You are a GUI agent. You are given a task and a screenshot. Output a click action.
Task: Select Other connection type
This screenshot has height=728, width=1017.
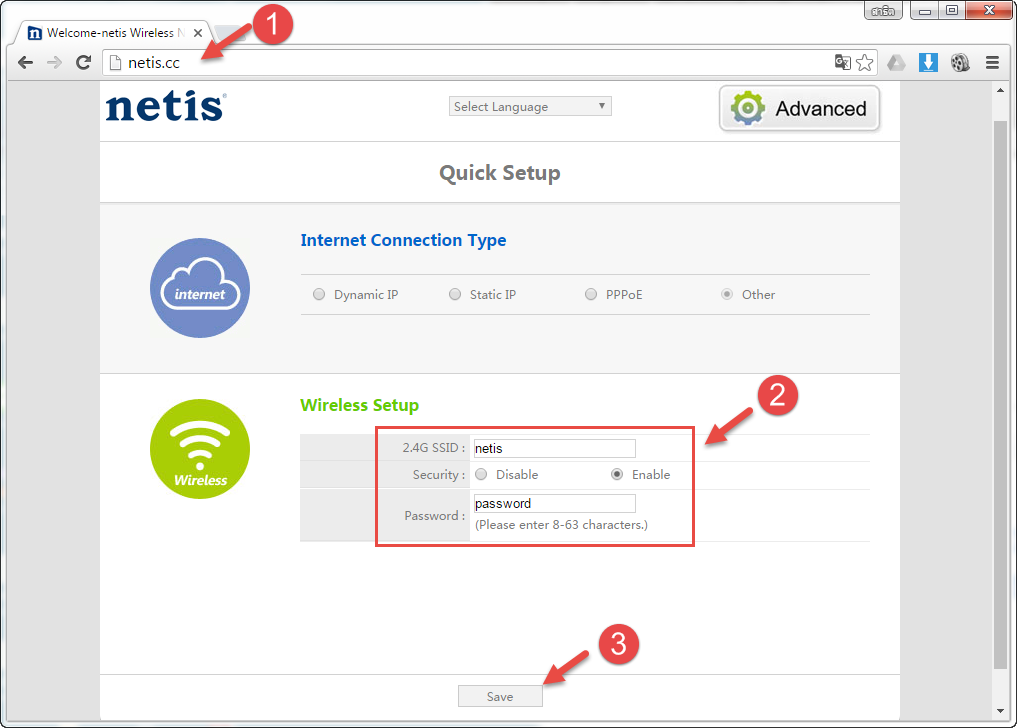(727, 295)
